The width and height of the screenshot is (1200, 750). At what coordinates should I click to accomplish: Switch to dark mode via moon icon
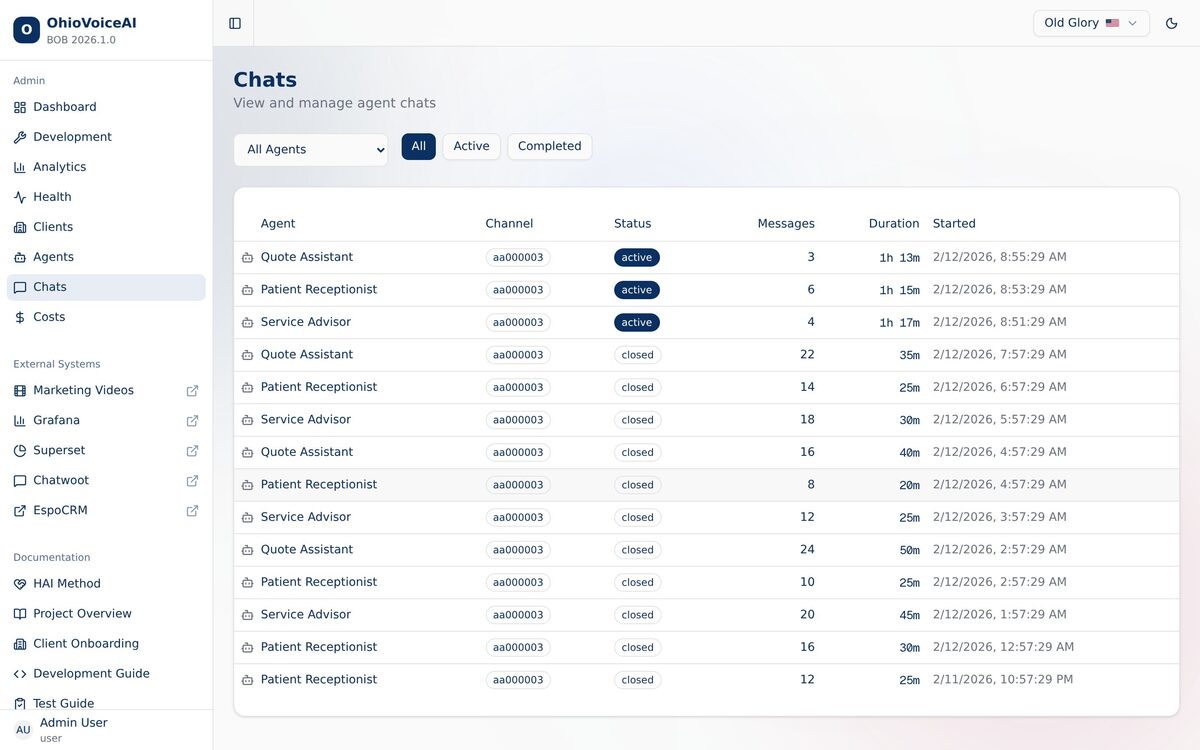[1172, 23]
